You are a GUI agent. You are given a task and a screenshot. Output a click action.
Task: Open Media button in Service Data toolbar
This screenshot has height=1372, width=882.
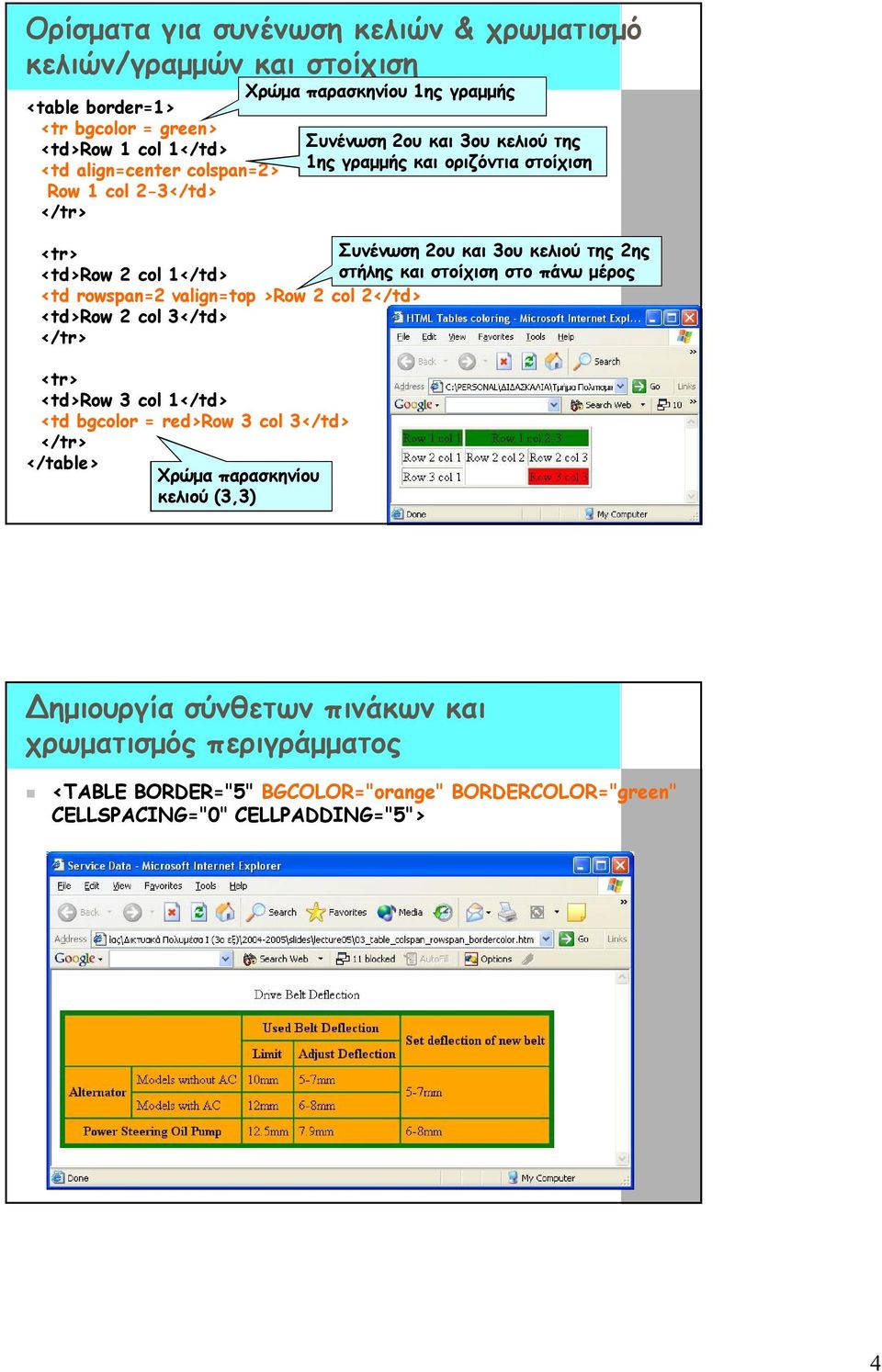[401, 912]
